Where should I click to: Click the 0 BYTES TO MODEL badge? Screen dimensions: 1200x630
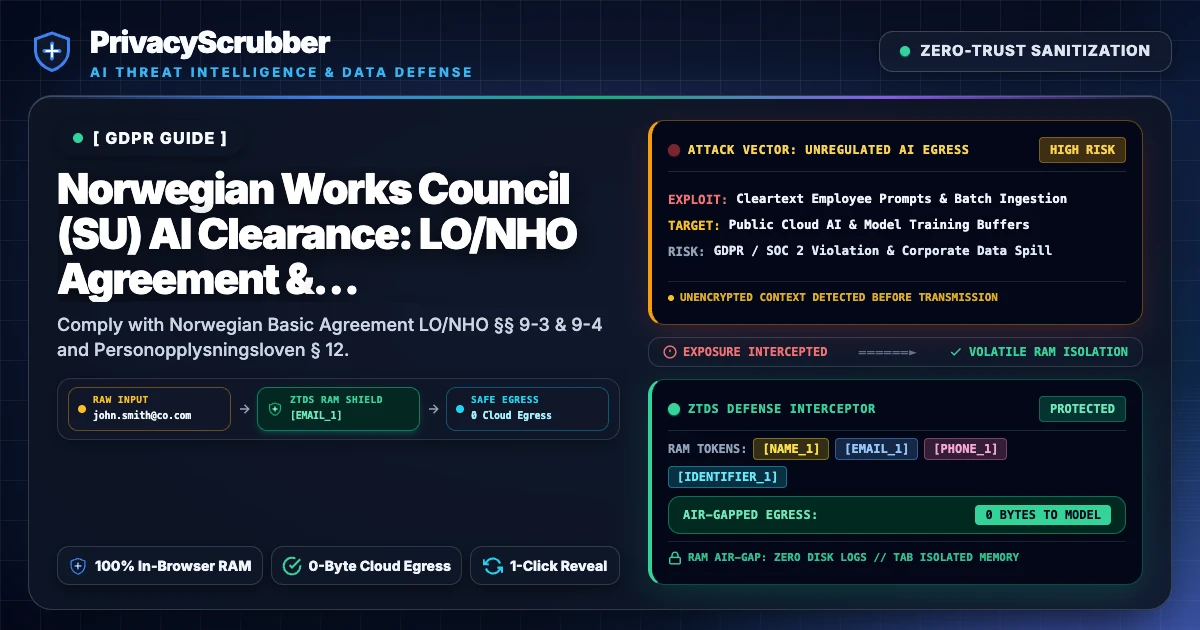[x=1043, y=515]
